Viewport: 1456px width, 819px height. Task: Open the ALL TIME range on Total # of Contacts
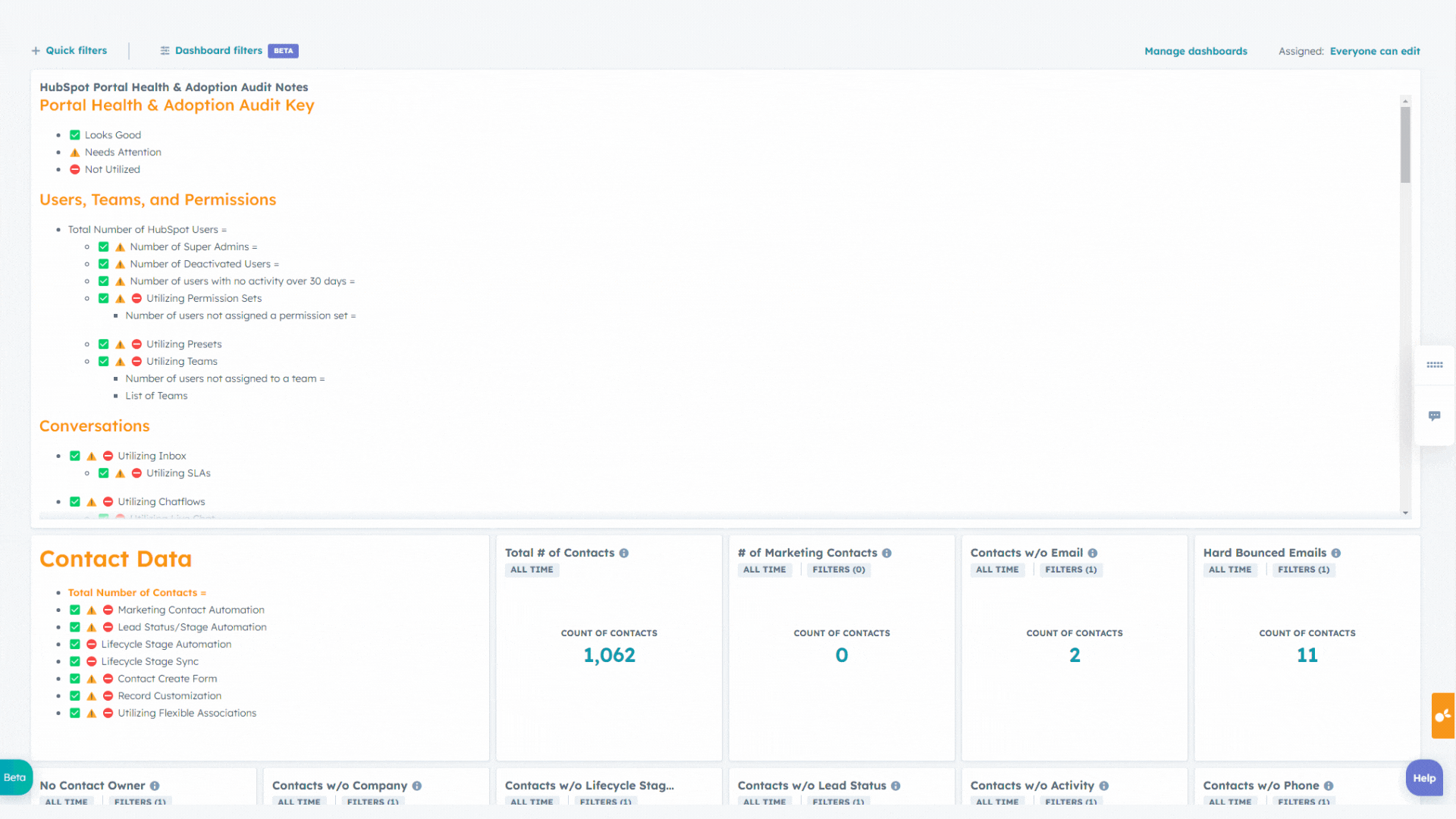pos(532,570)
